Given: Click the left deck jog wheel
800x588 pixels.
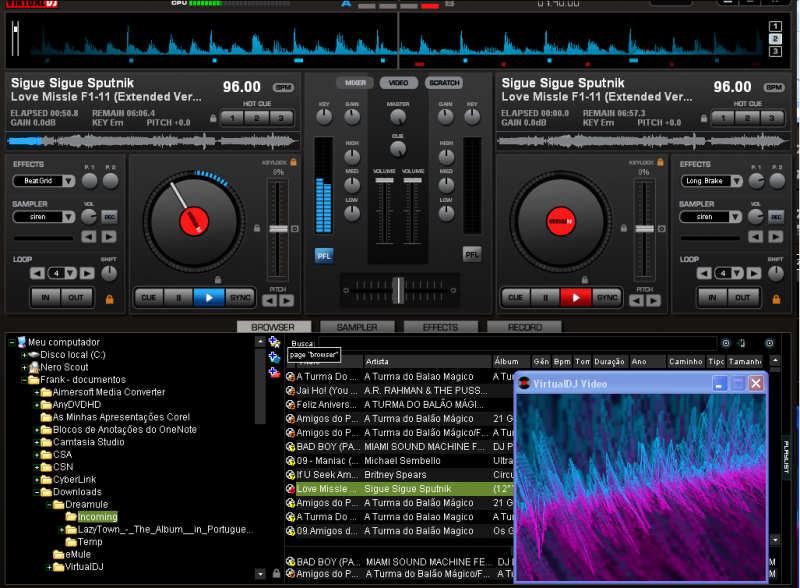Looking at the screenshot, I should click(x=194, y=222).
